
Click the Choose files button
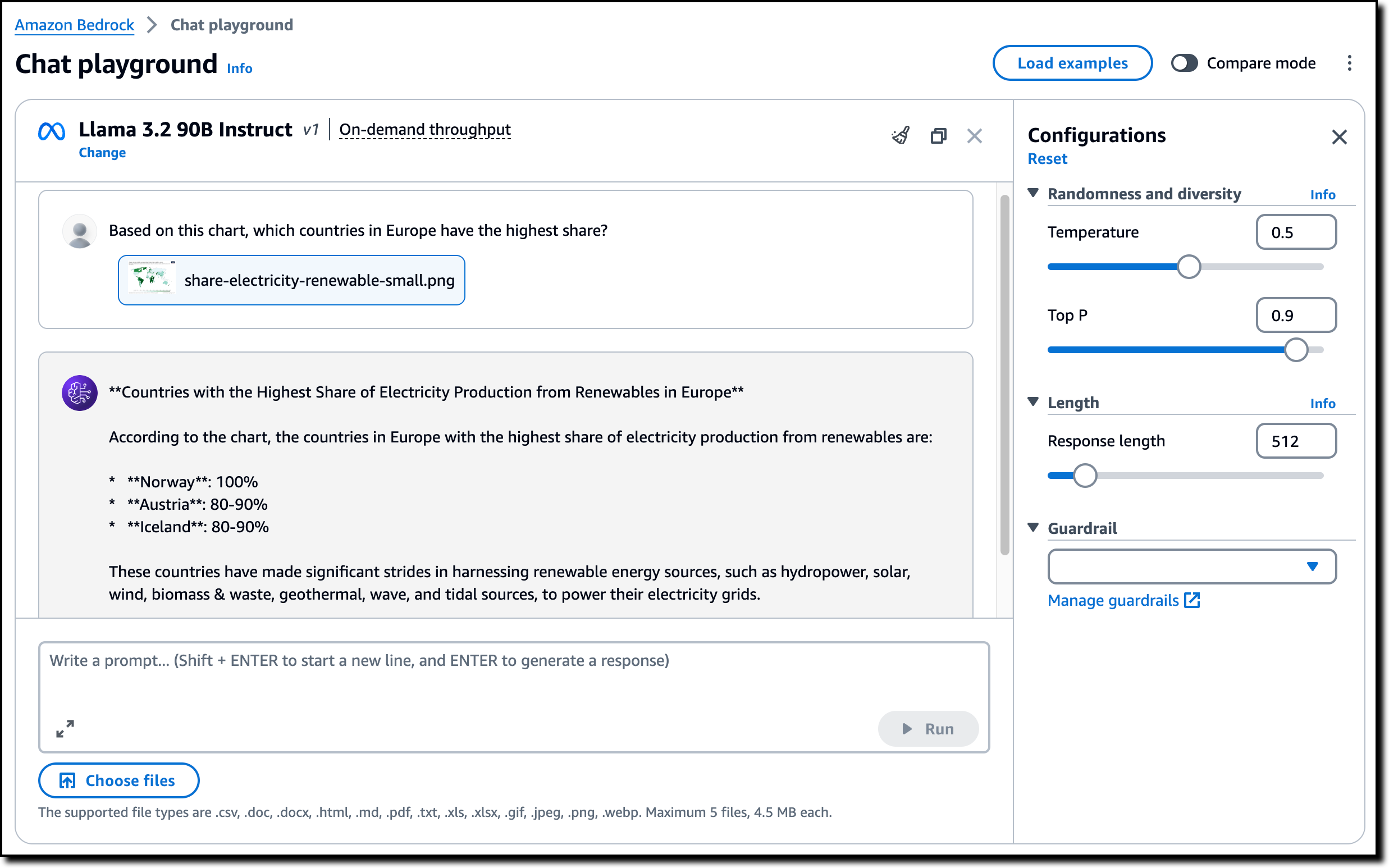point(119,780)
